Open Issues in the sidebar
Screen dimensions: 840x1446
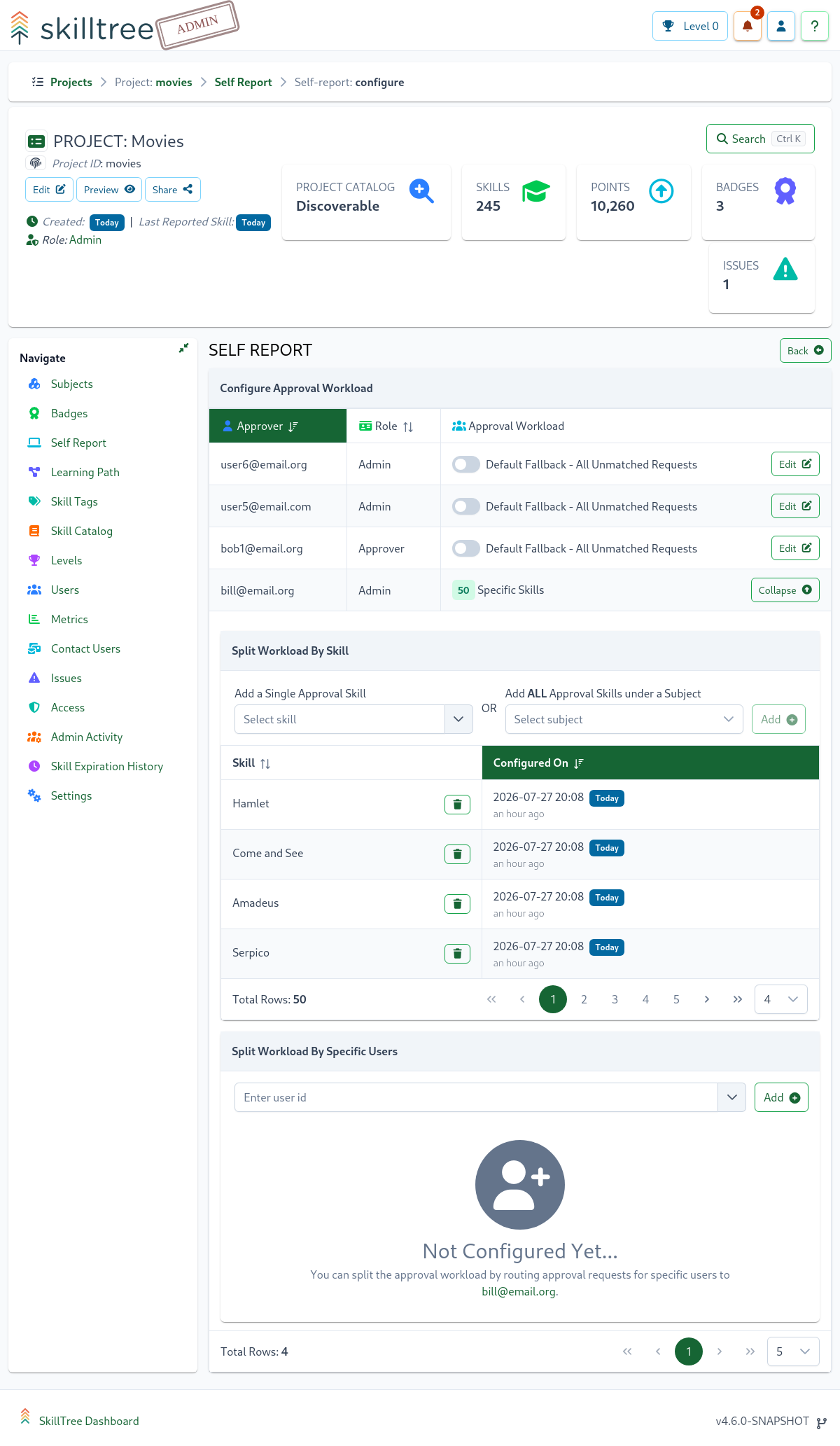coord(66,678)
